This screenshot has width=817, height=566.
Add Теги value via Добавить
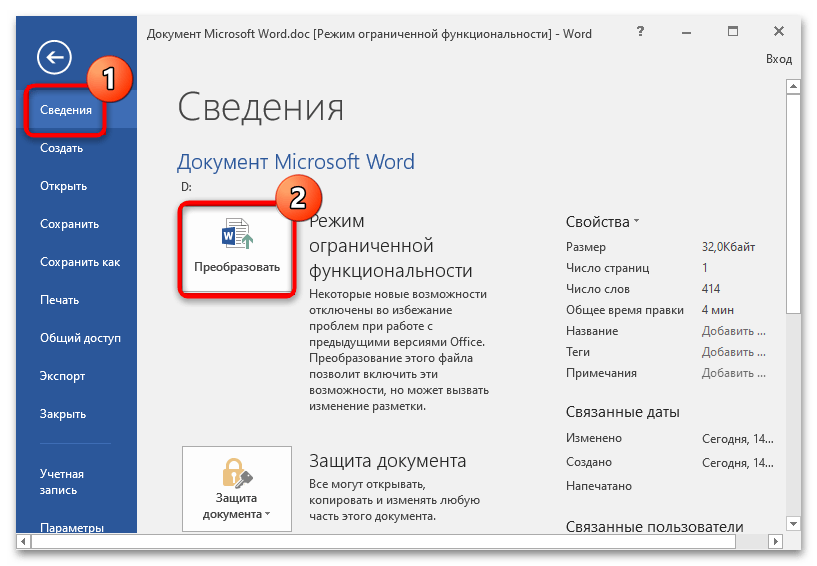tap(733, 352)
